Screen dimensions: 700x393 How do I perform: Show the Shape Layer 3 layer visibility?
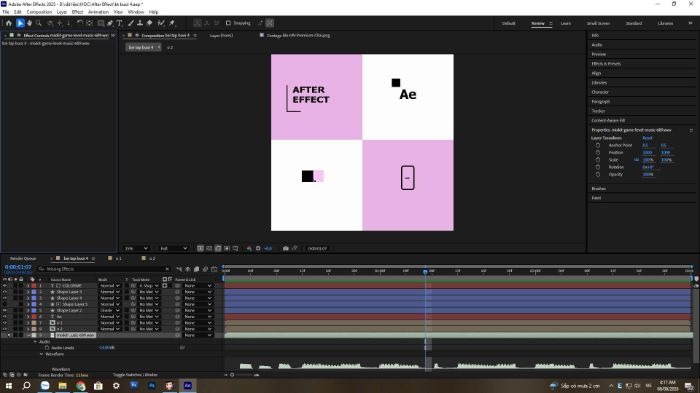(5, 304)
